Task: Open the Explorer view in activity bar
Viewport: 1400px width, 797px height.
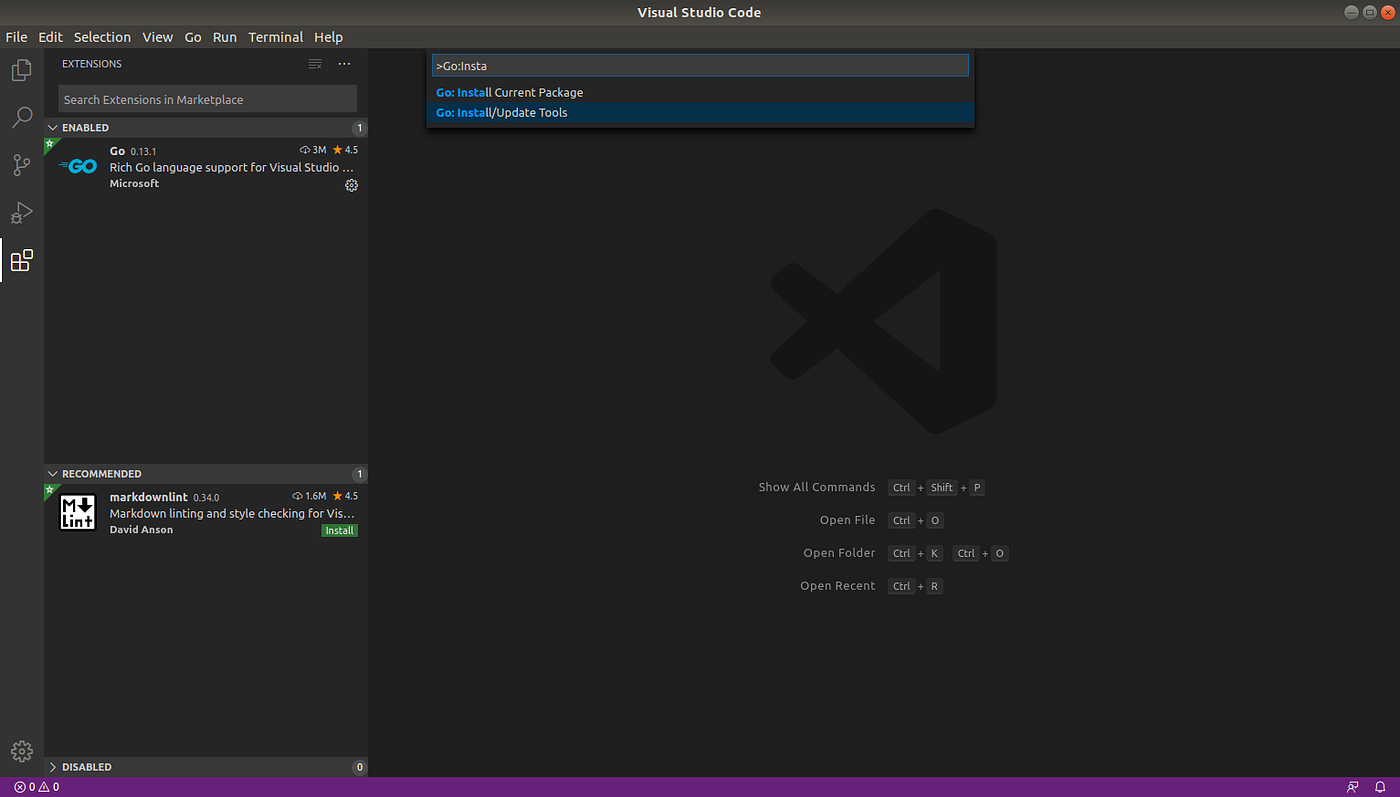Action: (x=21, y=70)
